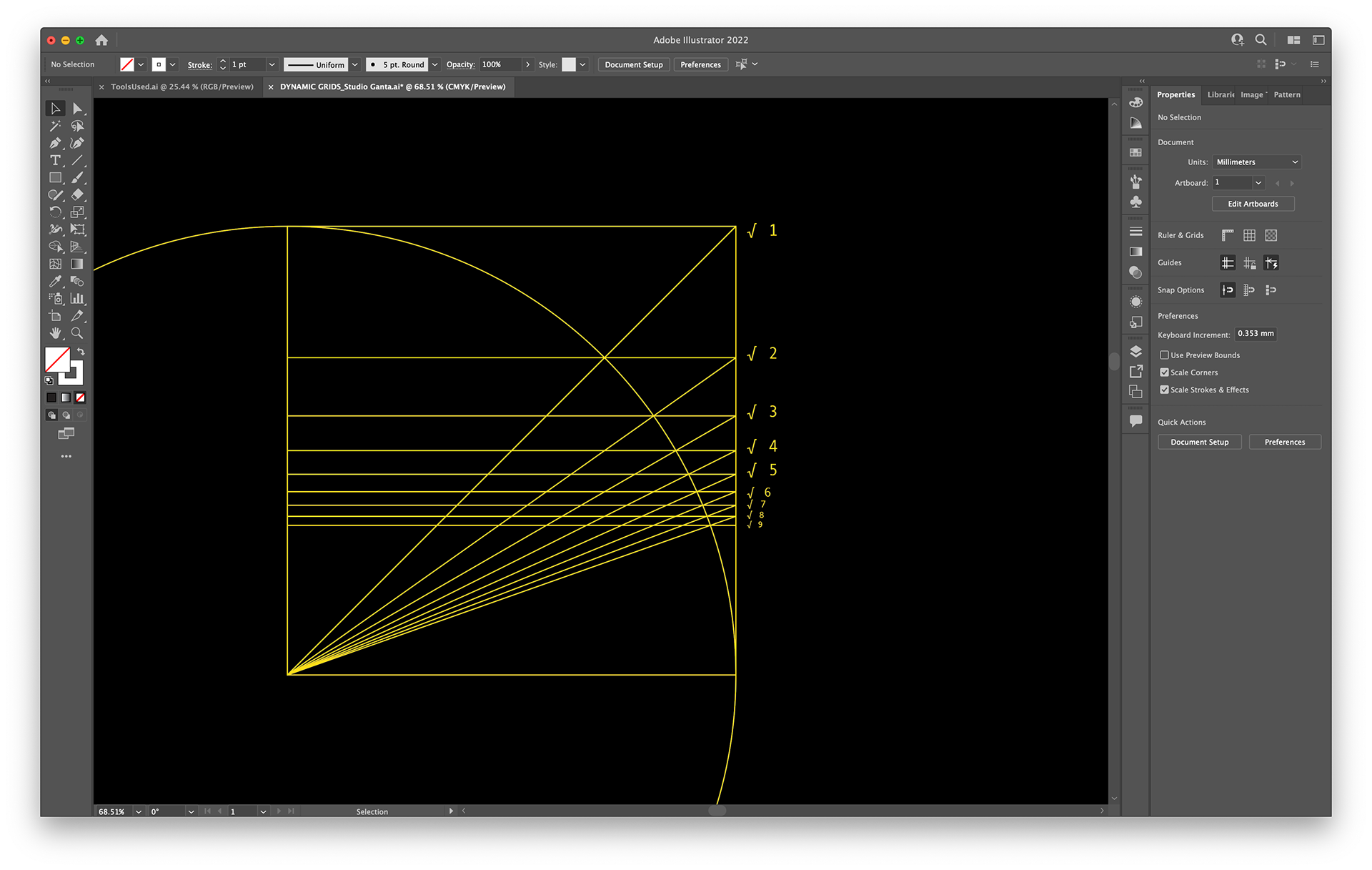This screenshot has height=870, width=1372.
Task: Disable Scale Strokes & Effects
Action: click(x=1164, y=390)
